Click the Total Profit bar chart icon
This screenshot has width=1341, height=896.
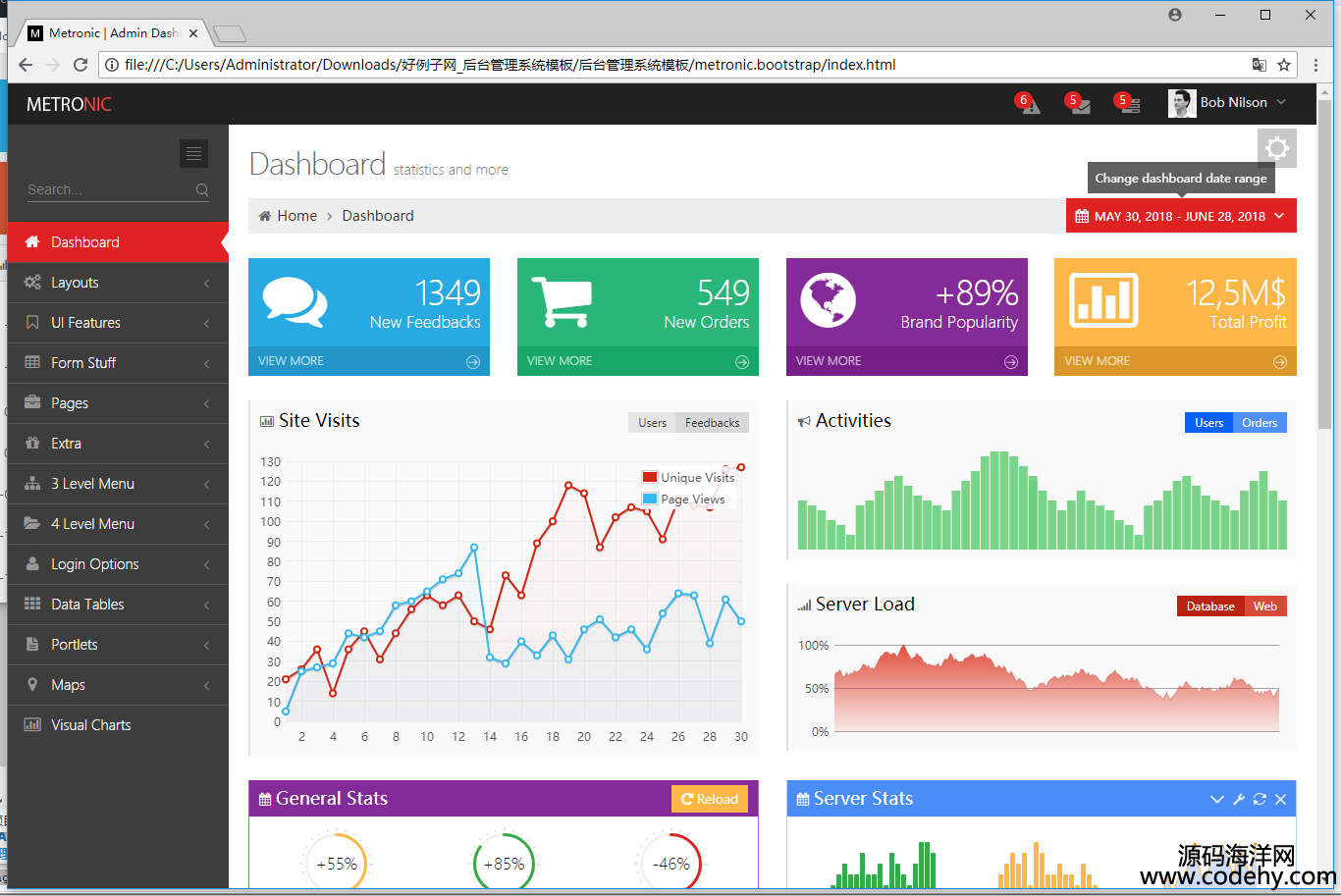tap(1103, 300)
